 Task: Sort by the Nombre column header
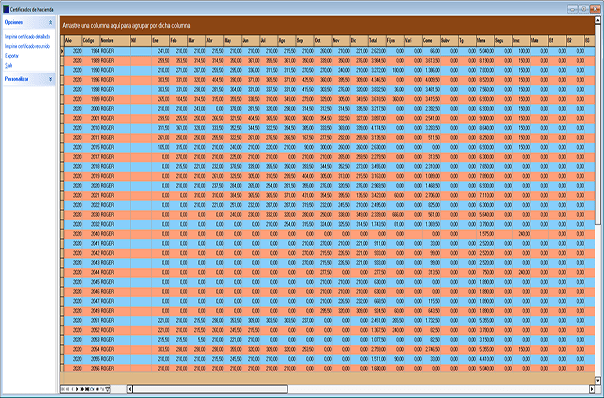click(115, 40)
